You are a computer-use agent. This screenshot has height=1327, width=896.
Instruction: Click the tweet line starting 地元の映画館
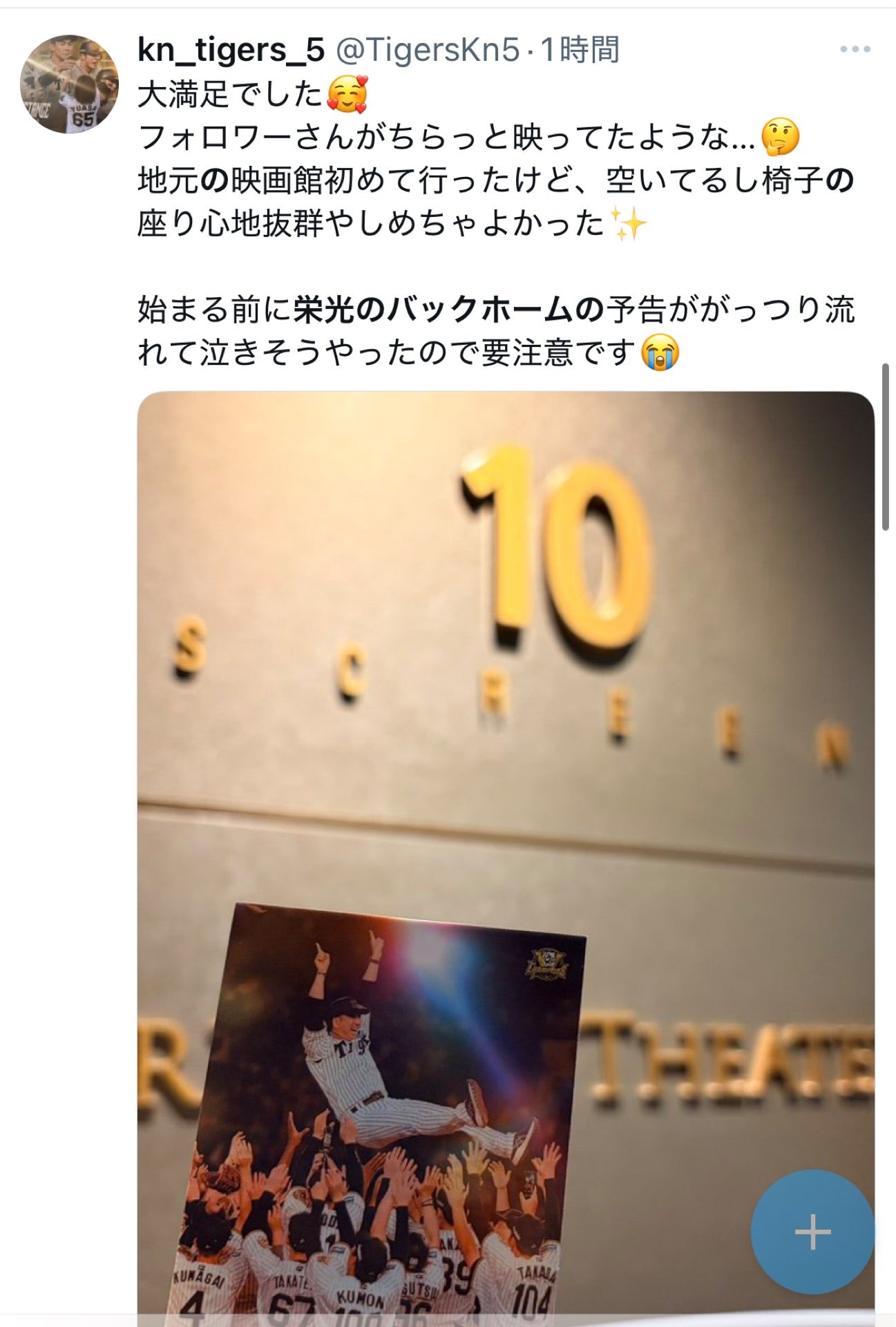click(496, 181)
